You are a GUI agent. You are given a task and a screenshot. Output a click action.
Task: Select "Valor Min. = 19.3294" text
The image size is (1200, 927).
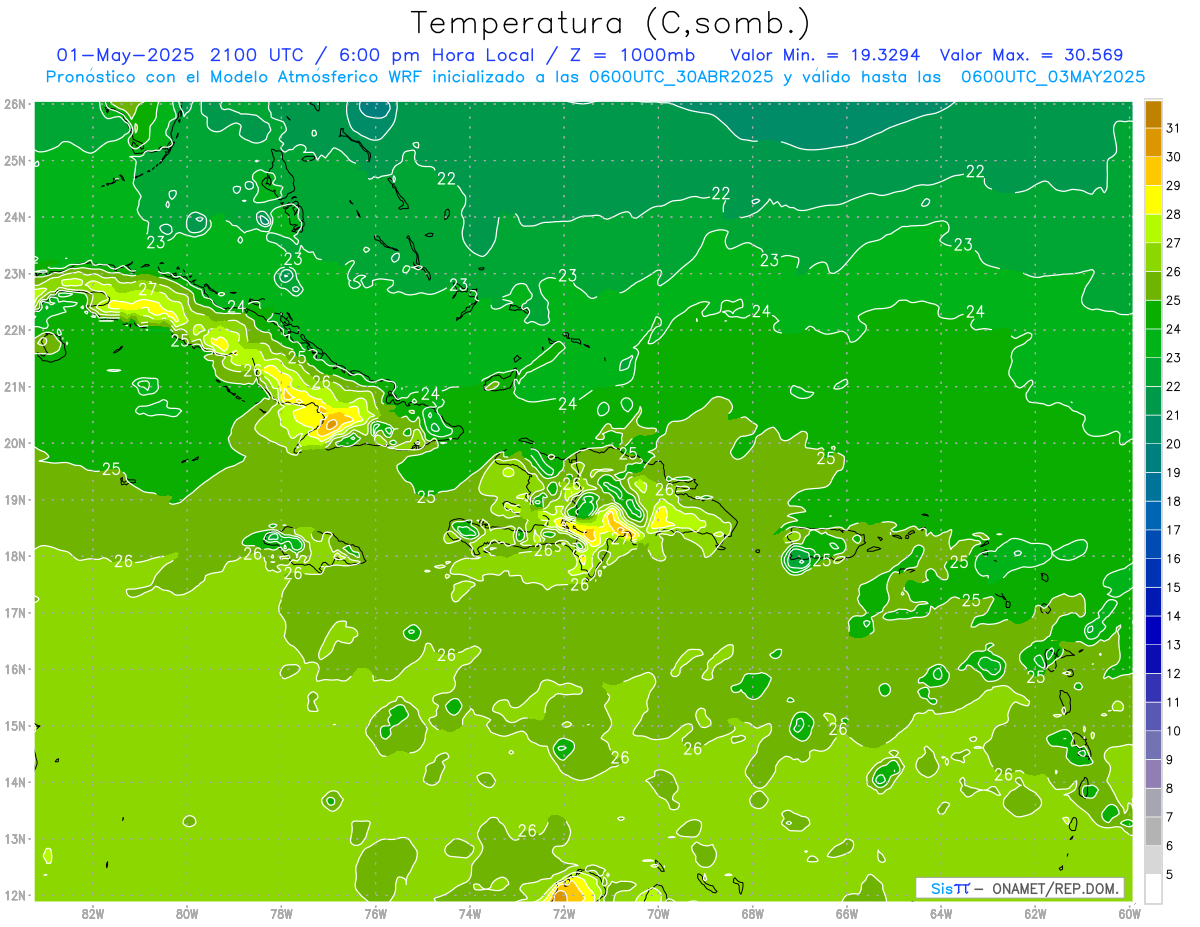tap(825, 55)
